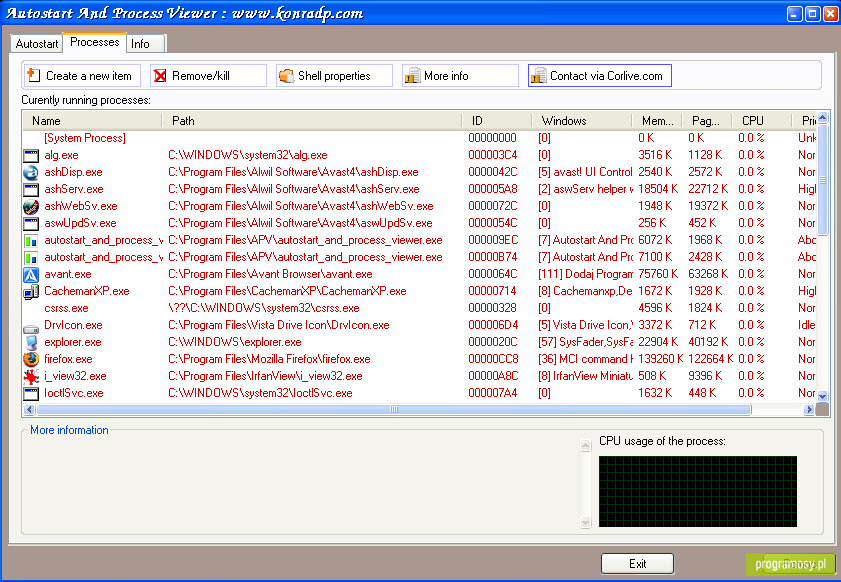
Task: Click the Contact via Corlive.com icon
Action: click(538, 76)
